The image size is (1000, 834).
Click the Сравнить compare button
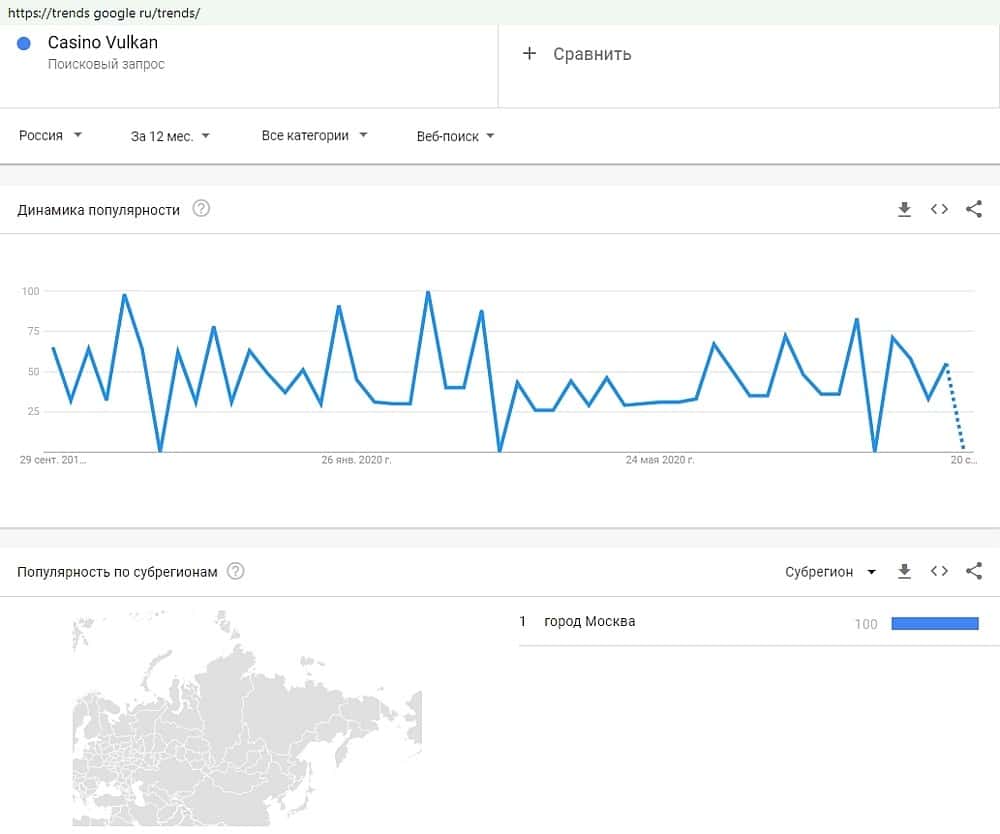[x=591, y=54]
